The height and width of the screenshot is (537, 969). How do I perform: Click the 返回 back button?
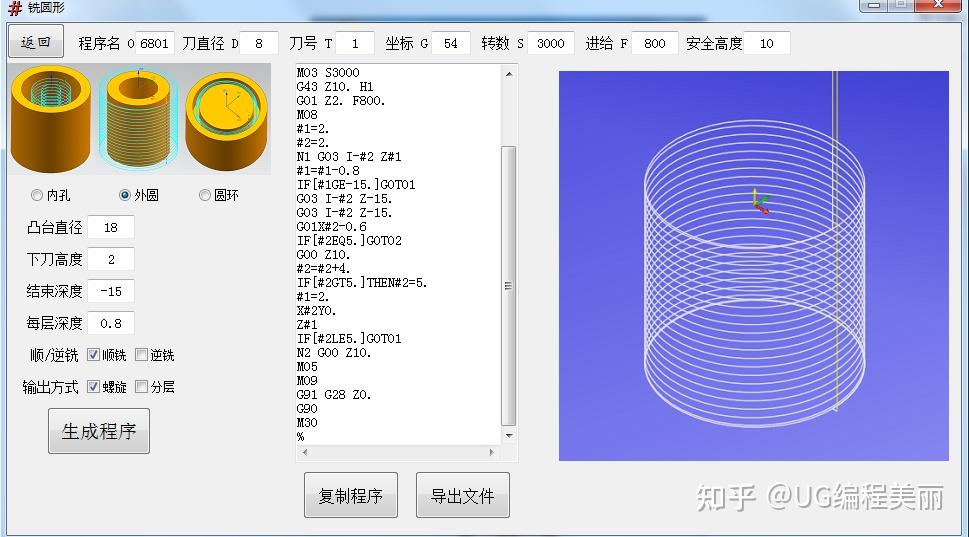coord(36,42)
